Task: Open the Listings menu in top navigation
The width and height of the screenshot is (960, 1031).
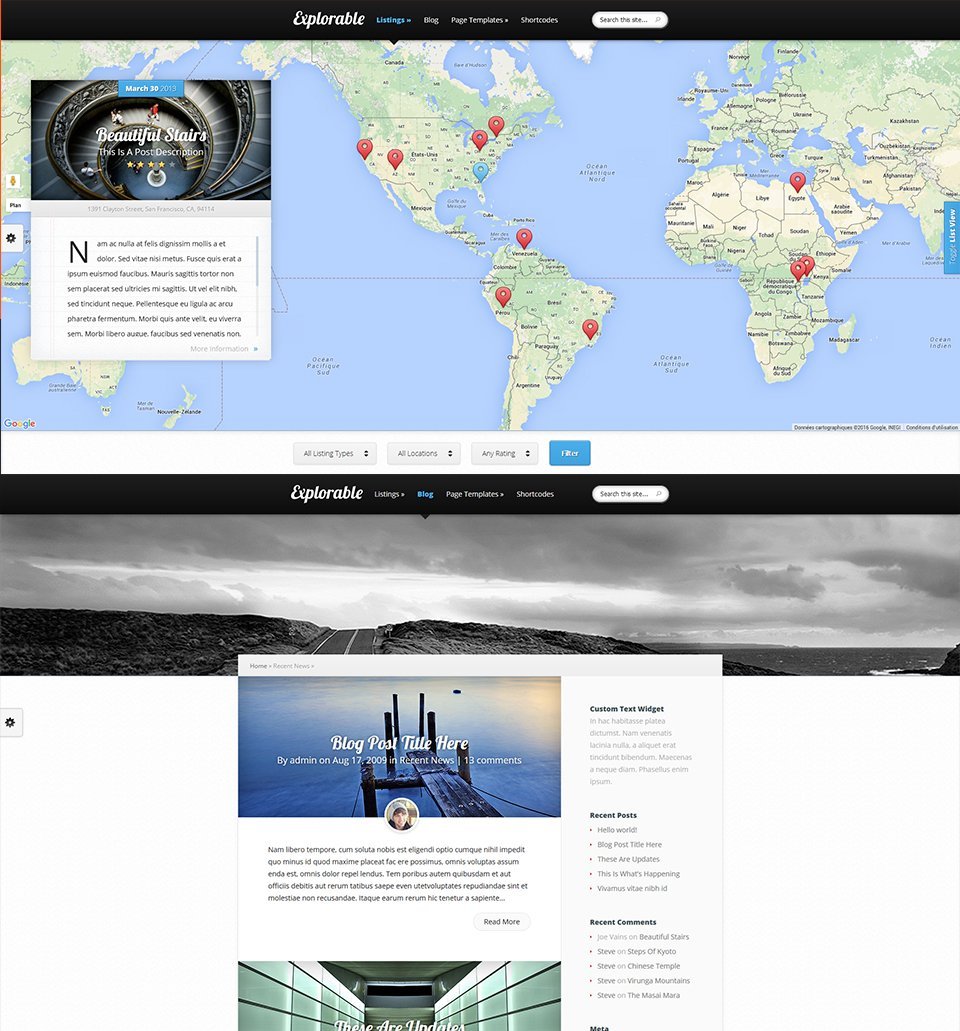Action: (x=393, y=20)
